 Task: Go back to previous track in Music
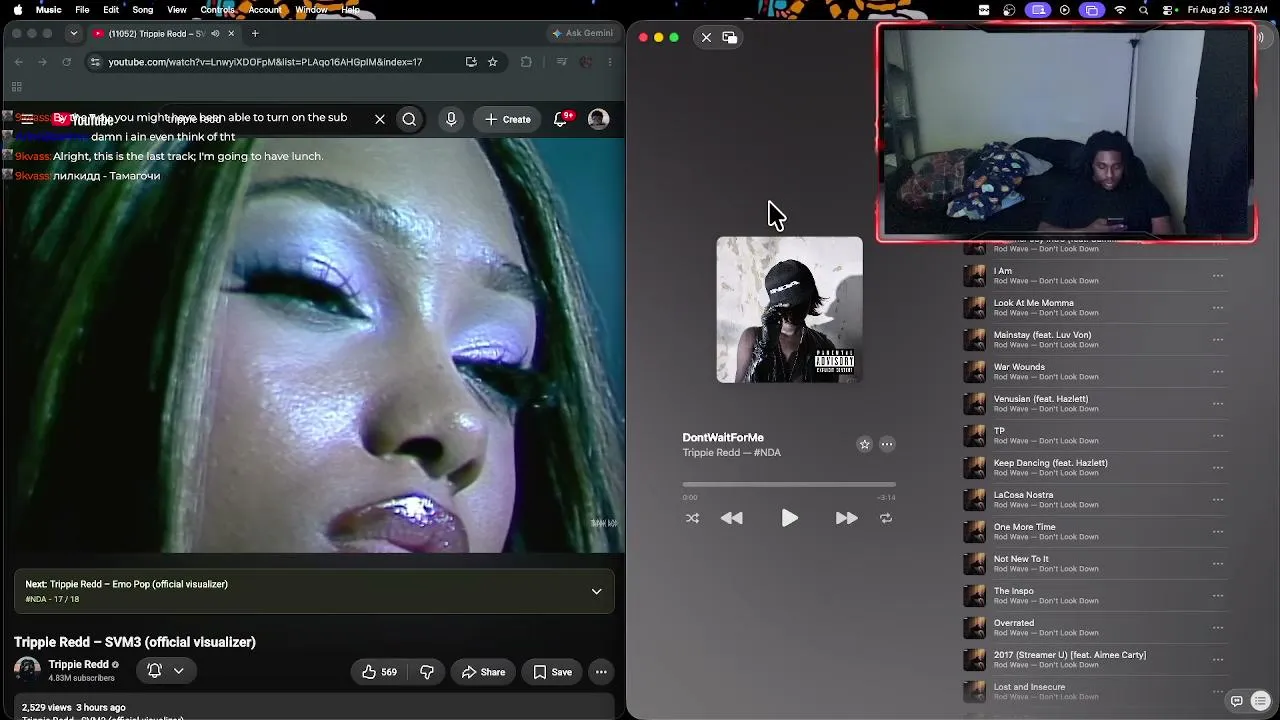(x=732, y=518)
